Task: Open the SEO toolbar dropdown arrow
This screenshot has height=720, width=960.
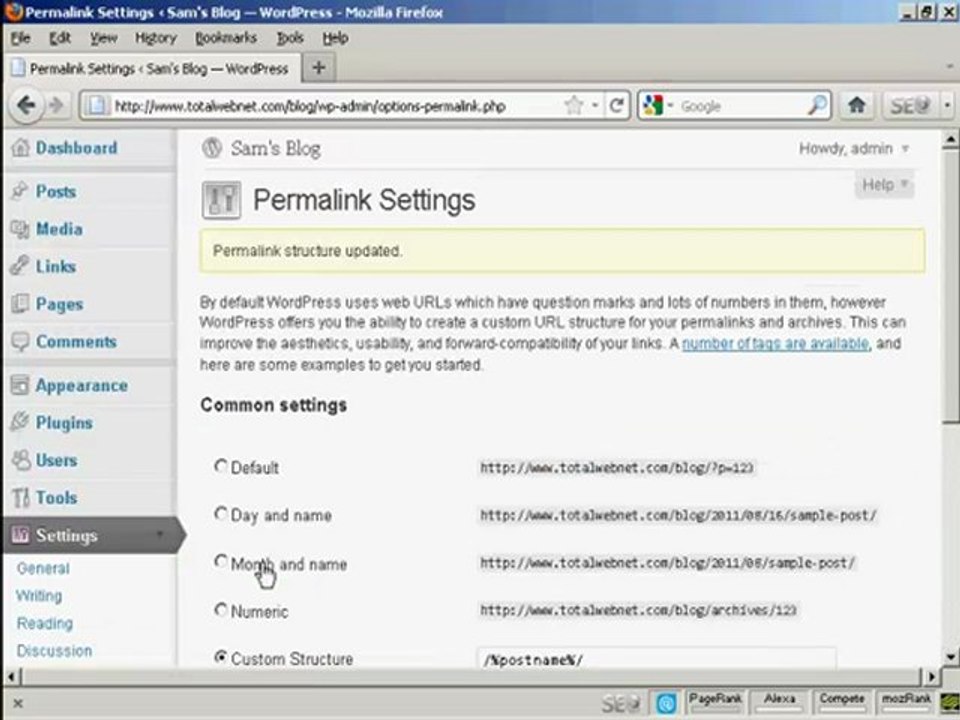Action: tap(948, 105)
